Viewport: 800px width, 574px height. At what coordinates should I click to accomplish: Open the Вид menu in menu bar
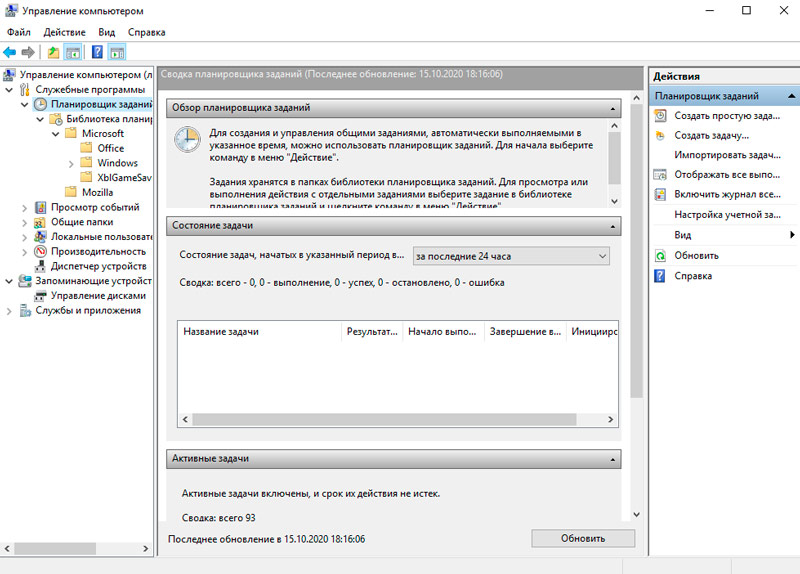click(x=107, y=32)
